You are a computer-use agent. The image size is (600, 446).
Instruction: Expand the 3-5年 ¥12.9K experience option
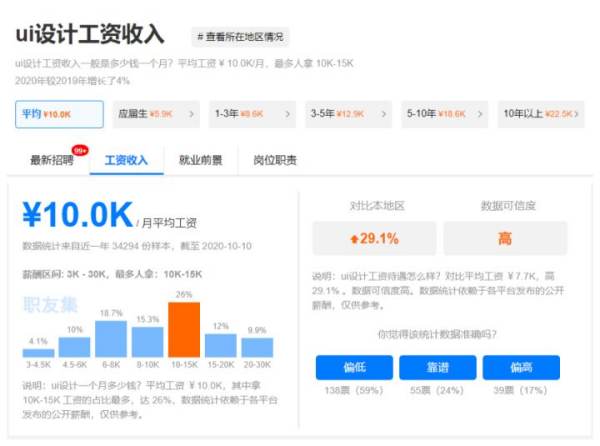(x=350, y=114)
